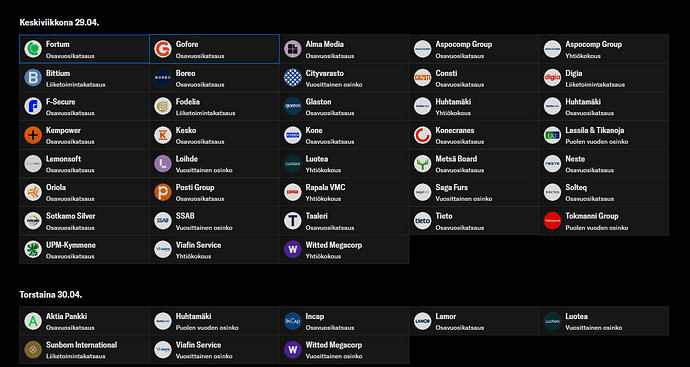Click the Cityvarasto dotted blue logo
690x367 pixels.
(x=293, y=77)
